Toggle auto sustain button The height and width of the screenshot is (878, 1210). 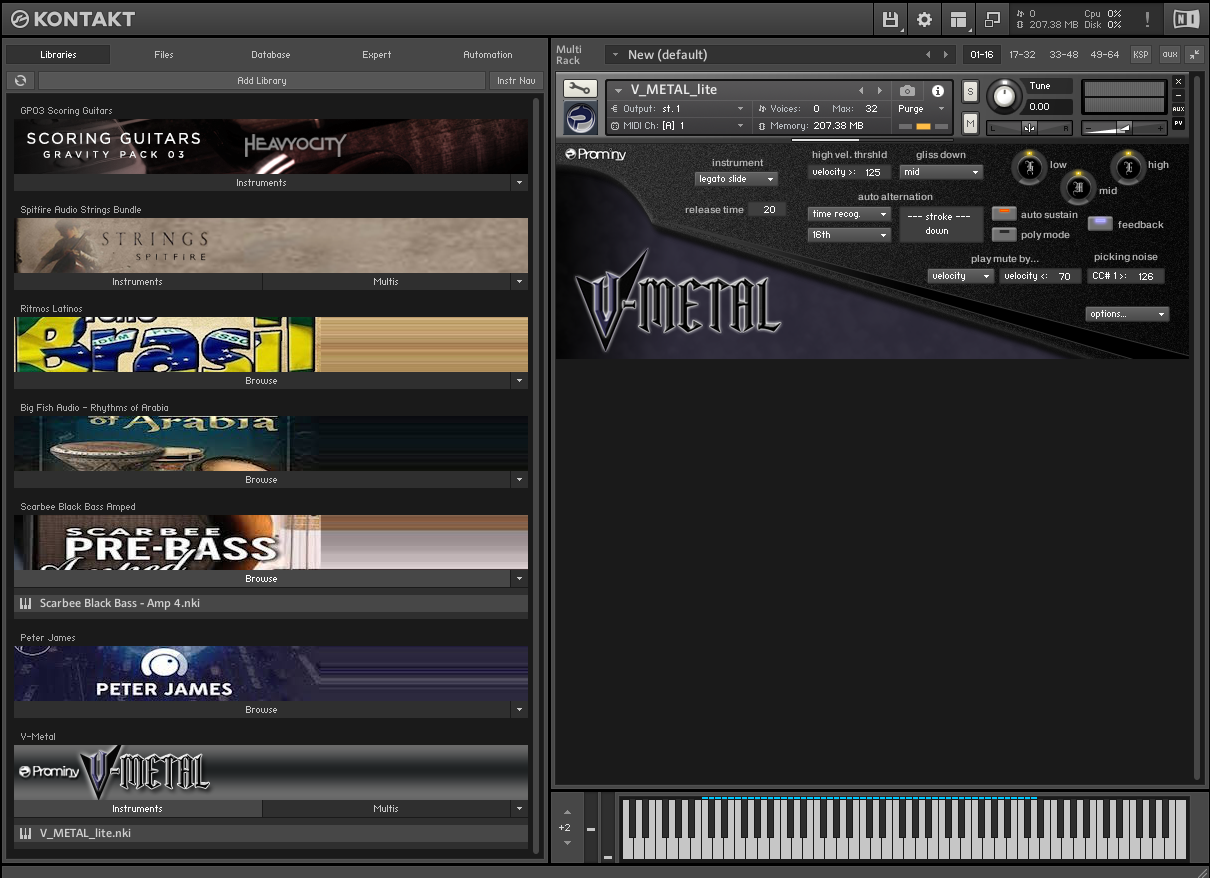[x=1003, y=214]
